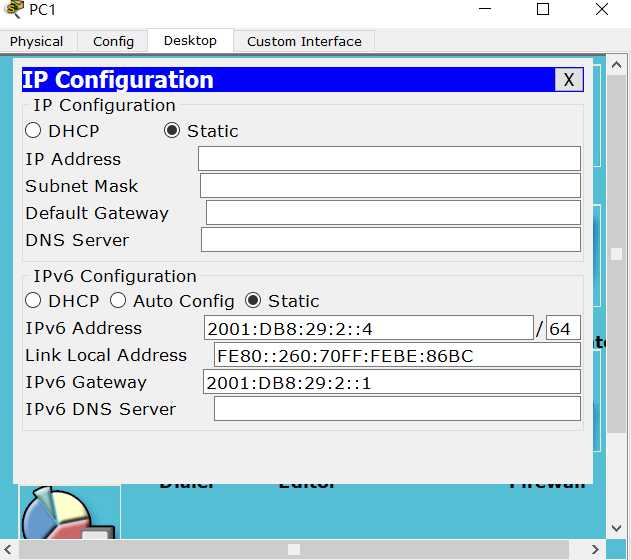Click the Link Local Address field
The image size is (631, 560).
397,355
